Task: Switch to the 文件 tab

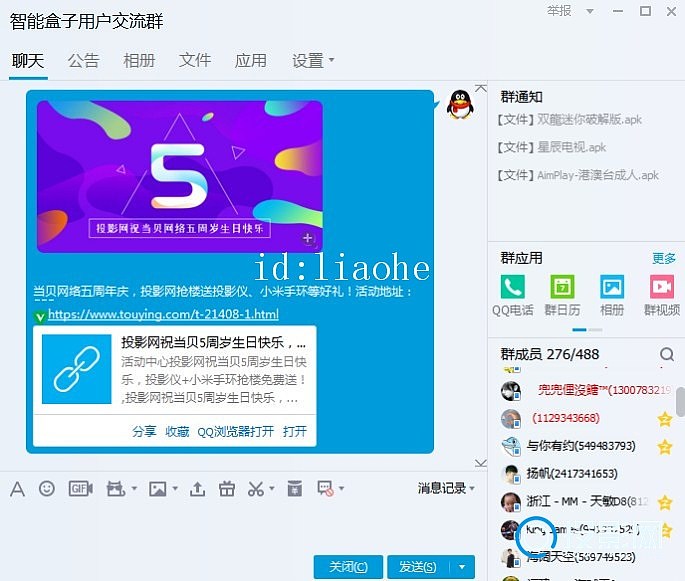Action: [x=195, y=61]
